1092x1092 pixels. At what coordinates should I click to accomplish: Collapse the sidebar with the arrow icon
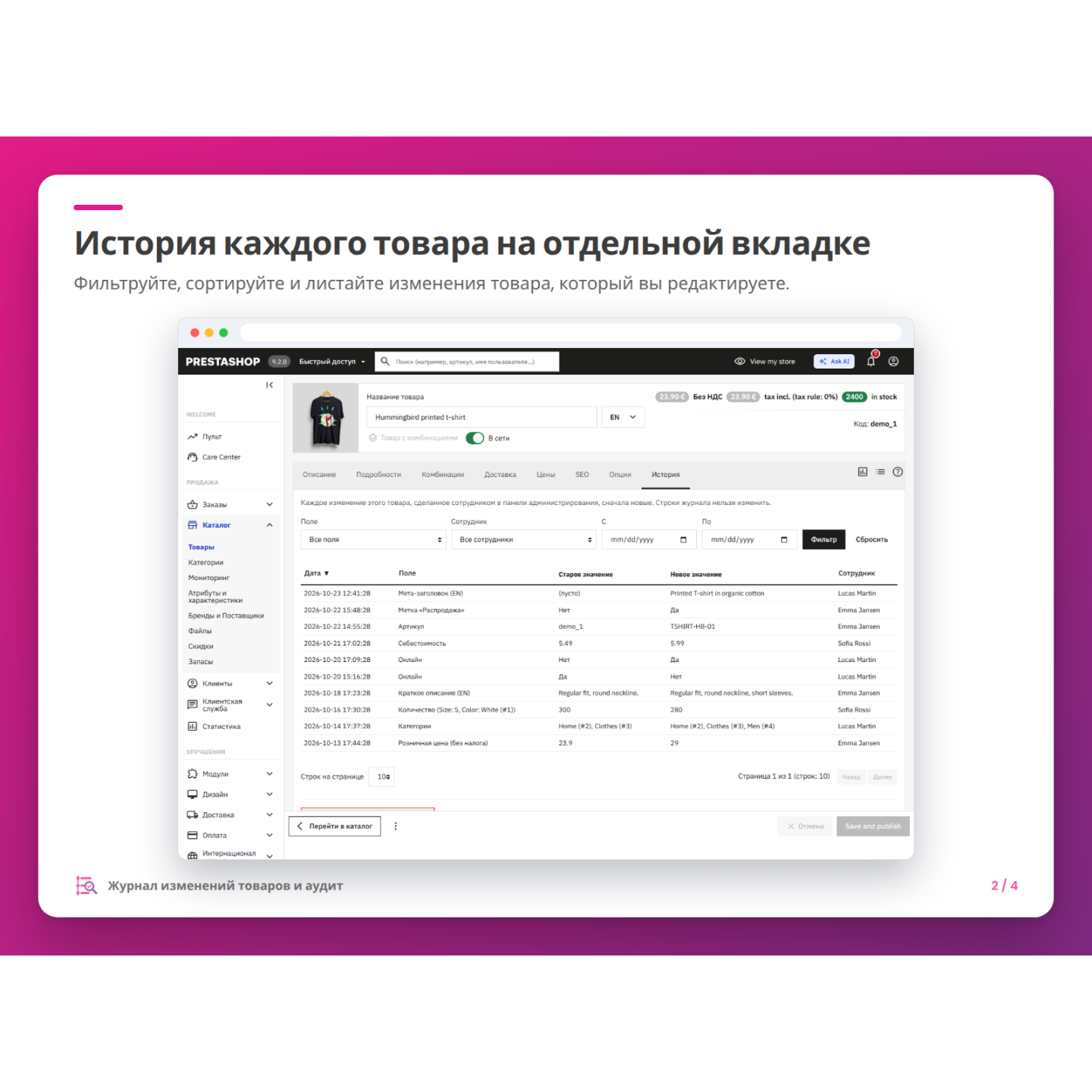coord(269,385)
